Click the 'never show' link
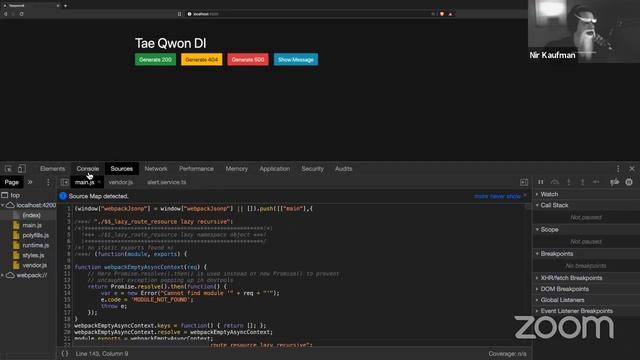 [x=505, y=196]
